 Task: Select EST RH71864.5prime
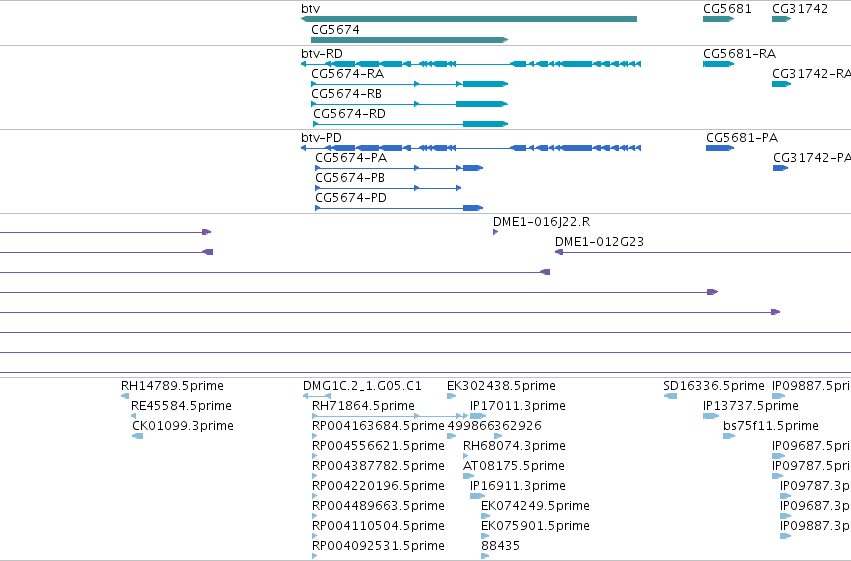click(363, 406)
